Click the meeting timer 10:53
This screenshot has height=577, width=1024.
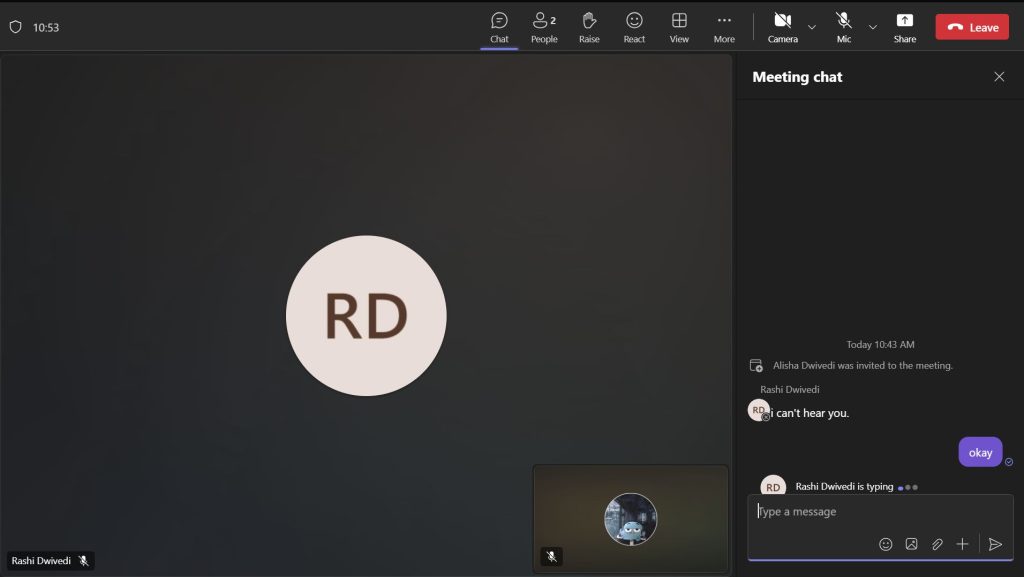click(x=46, y=27)
